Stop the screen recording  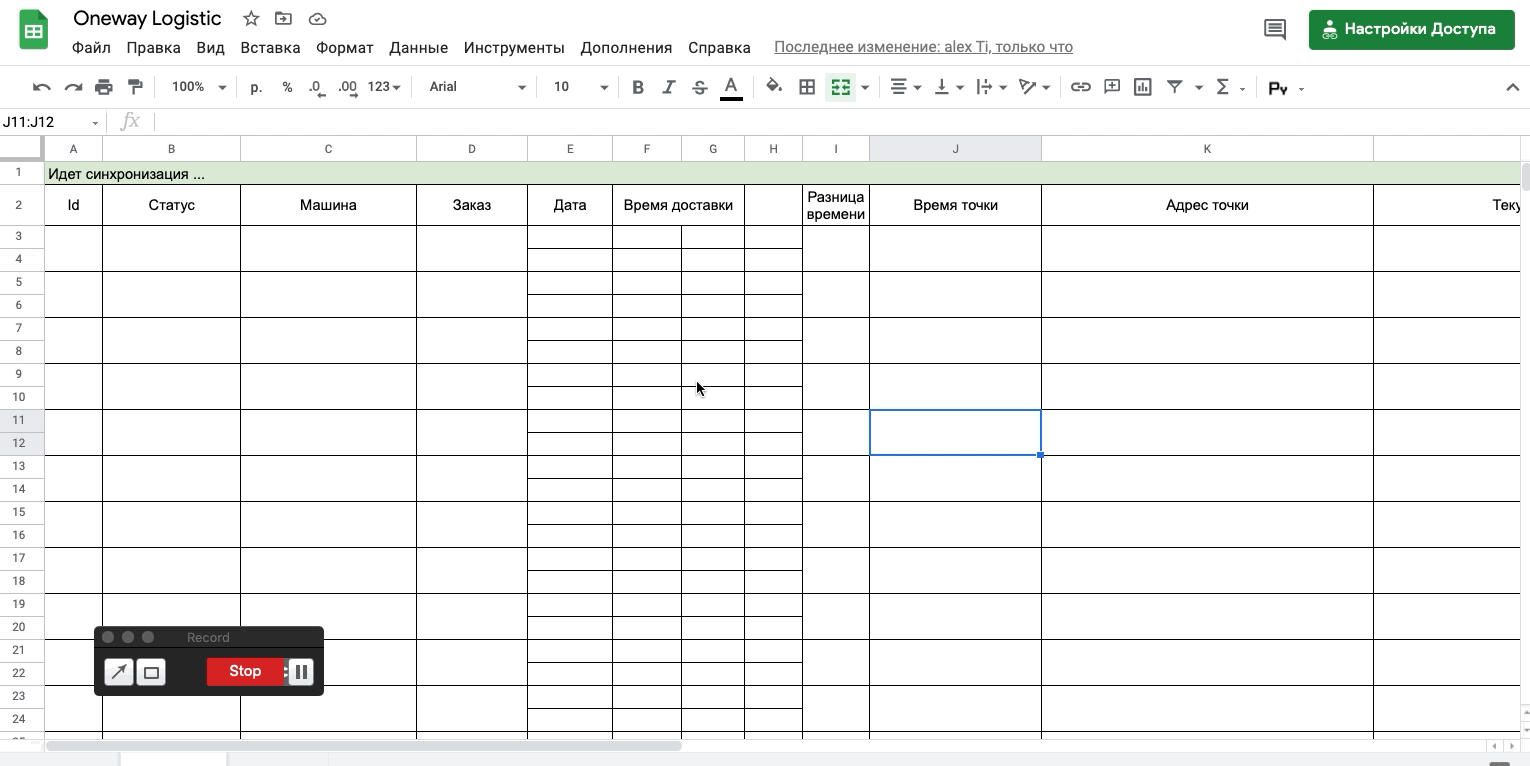[245, 671]
